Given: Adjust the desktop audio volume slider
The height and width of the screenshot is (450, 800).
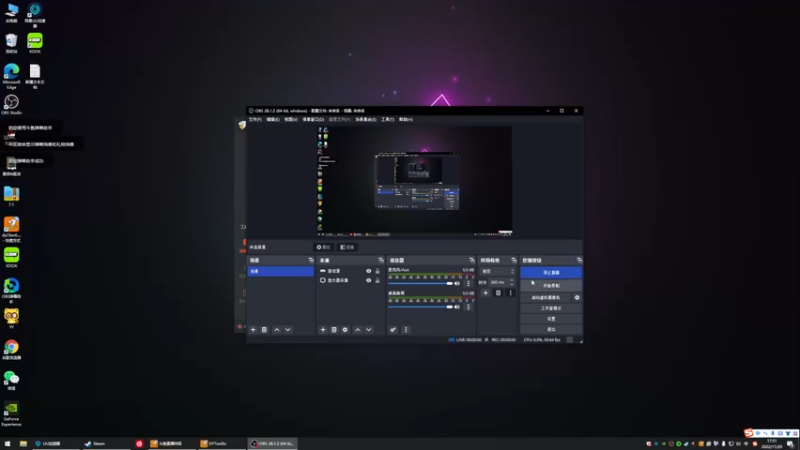Looking at the screenshot, I should pyautogui.click(x=420, y=307).
